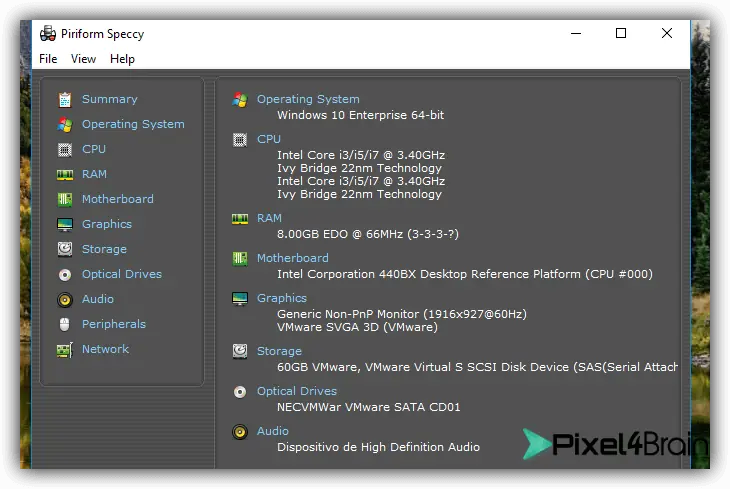
Task: Click the Summary clipboard icon in sidebar
Action: [x=65, y=100]
